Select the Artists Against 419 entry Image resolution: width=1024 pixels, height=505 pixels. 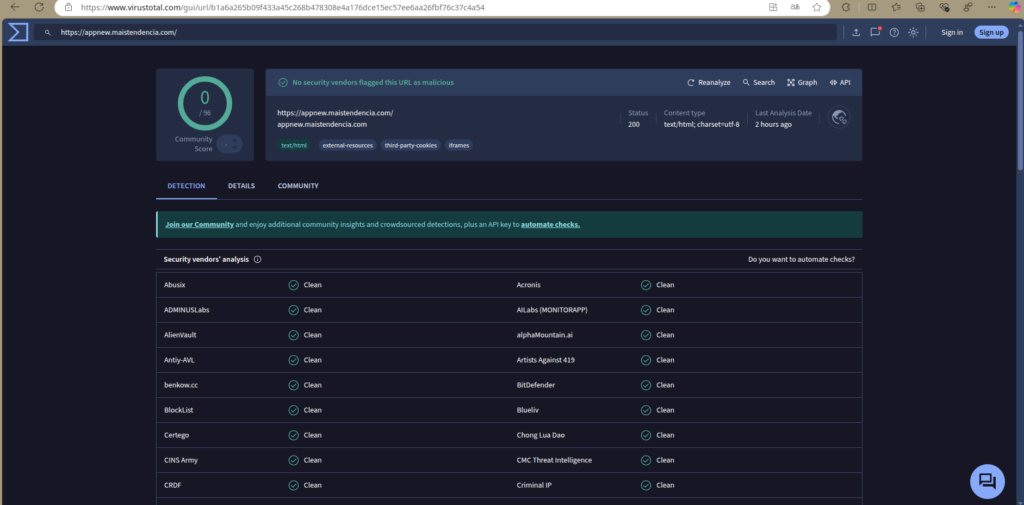[545, 360]
